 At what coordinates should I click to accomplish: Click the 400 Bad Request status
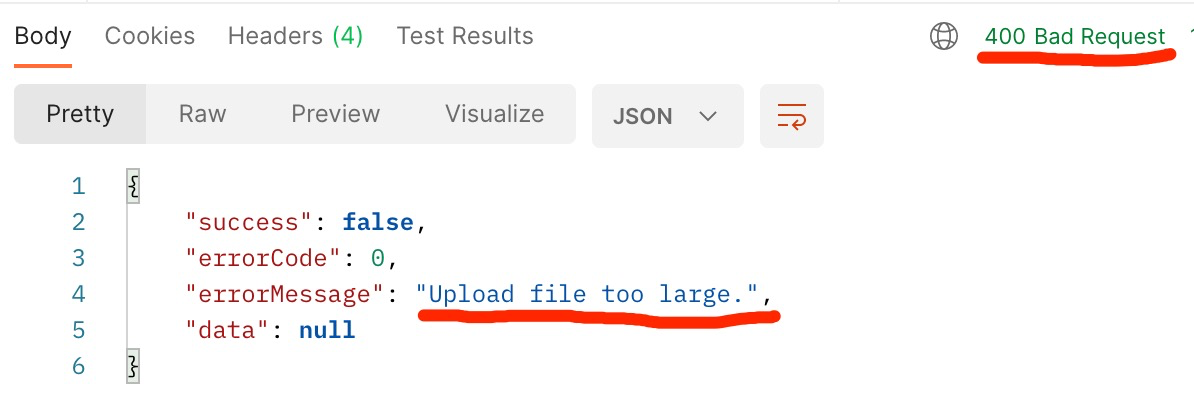[1075, 37]
